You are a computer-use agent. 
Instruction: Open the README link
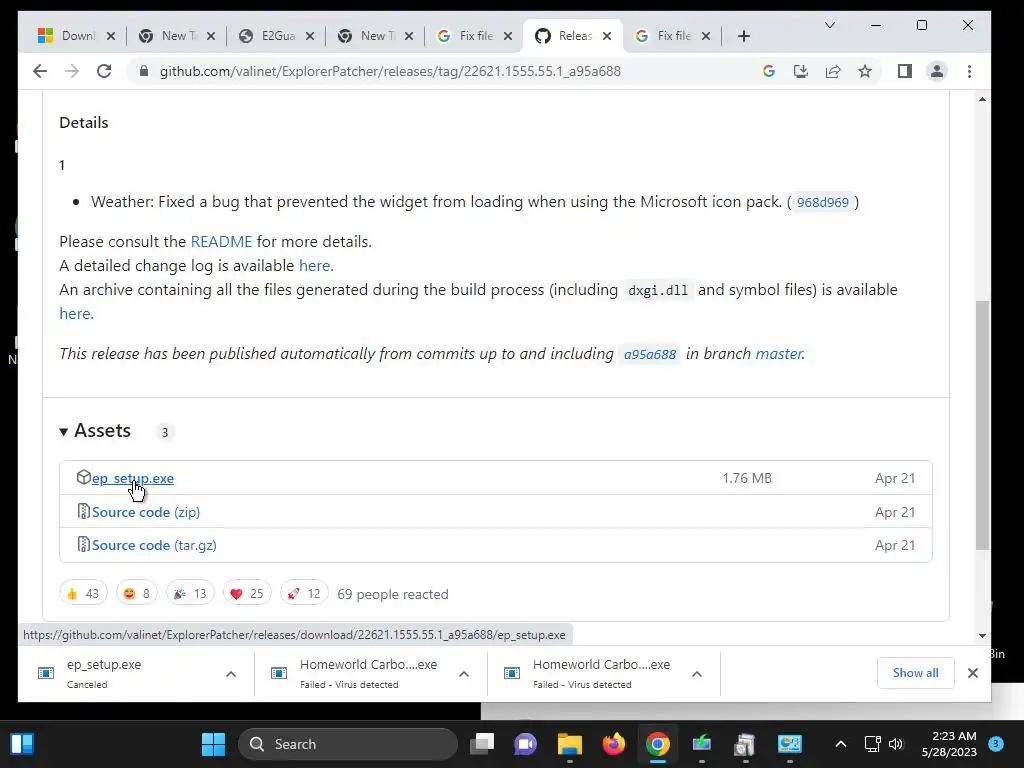point(221,242)
